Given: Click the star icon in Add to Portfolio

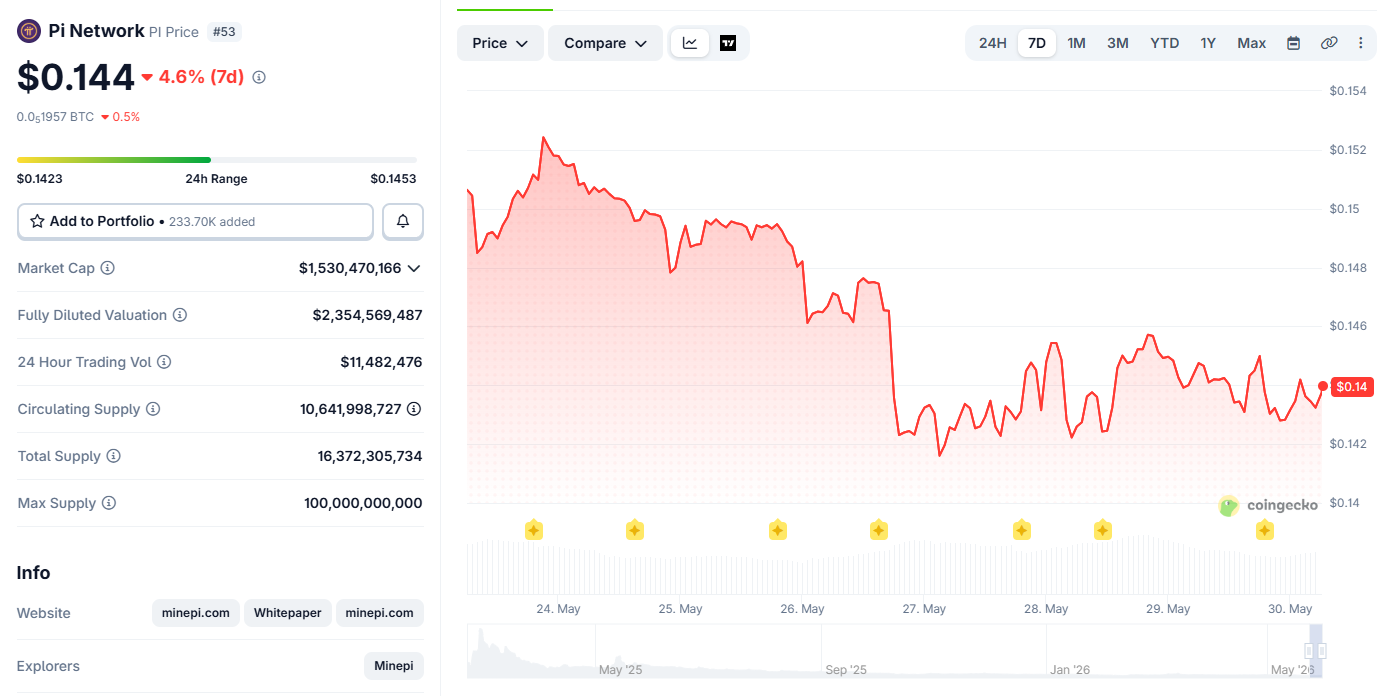Looking at the screenshot, I should [x=37, y=221].
